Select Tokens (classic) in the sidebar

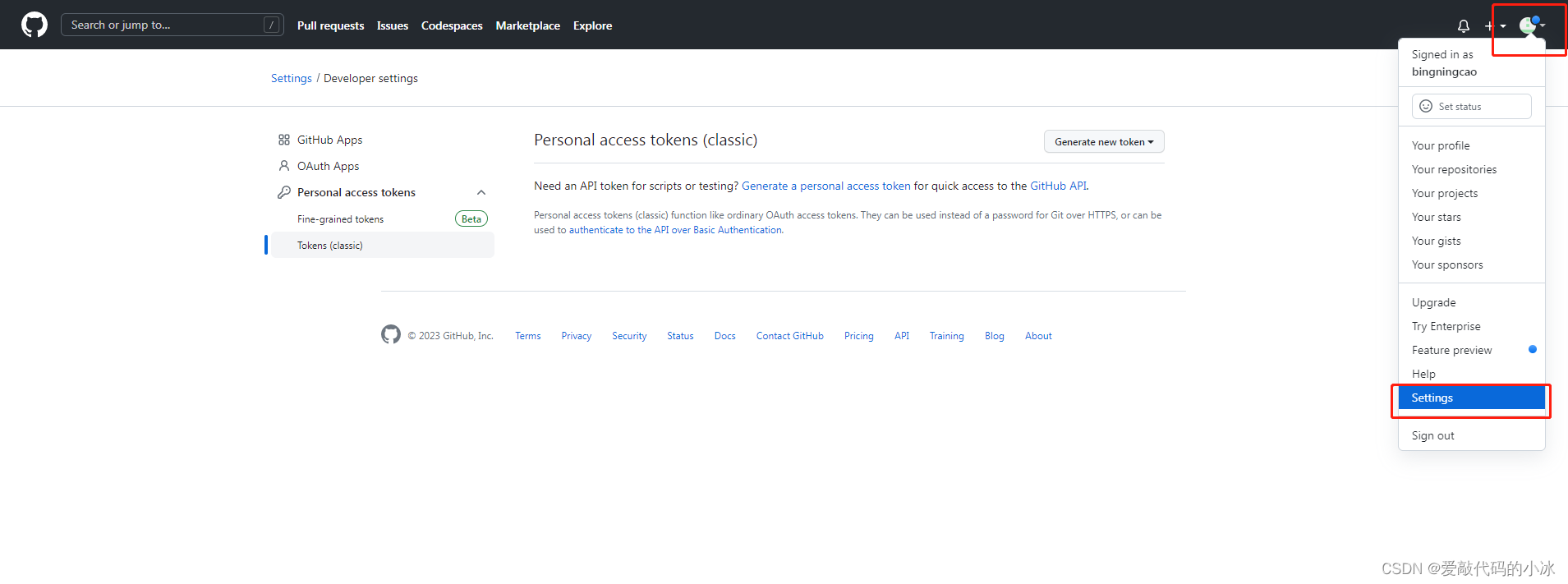pyautogui.click(x=329, y=246)
